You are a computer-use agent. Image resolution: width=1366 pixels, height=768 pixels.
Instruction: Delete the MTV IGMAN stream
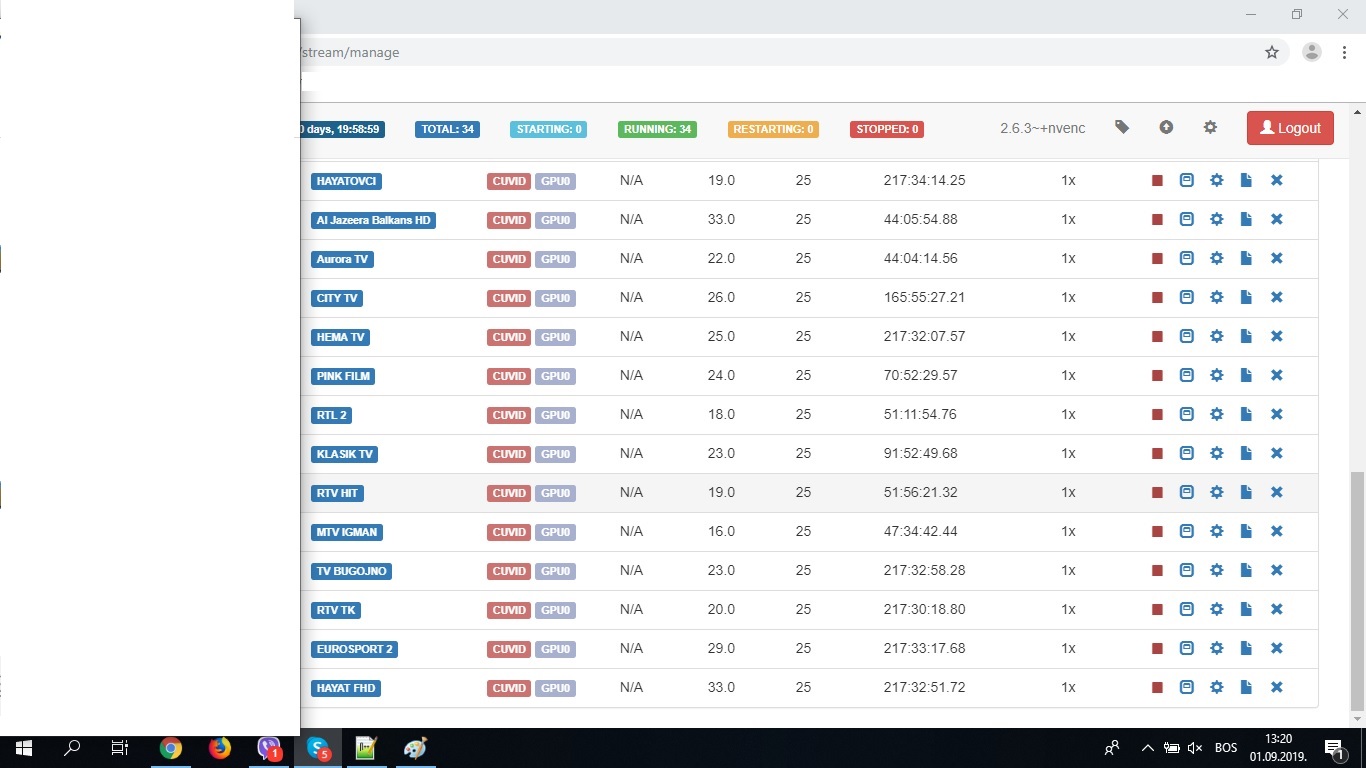point(1276,531)
